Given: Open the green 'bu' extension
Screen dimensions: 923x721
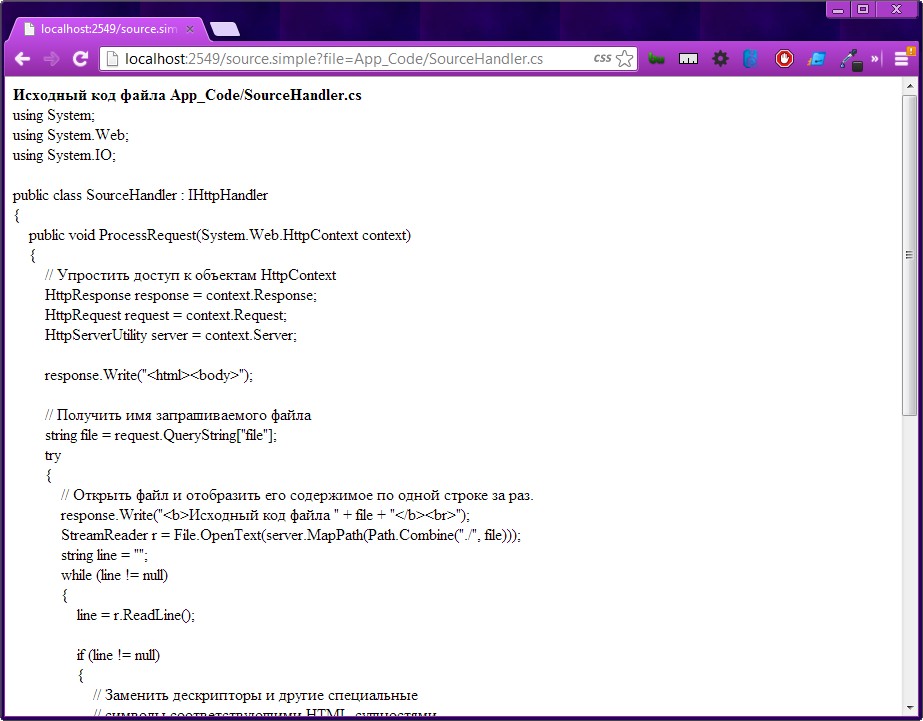Looking at the screenshot, I should 656,59.
